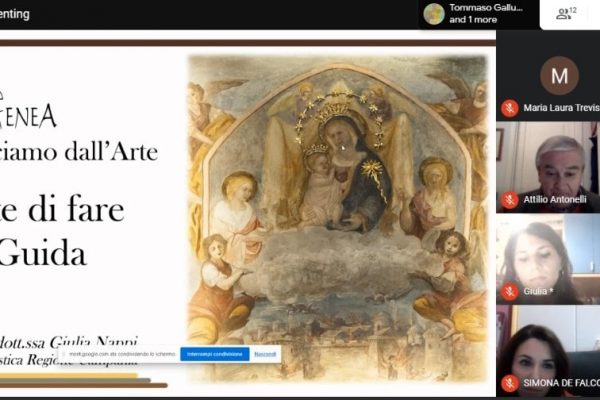Click the blue 'Interrompi condivisione' button
600x400 pixels.
click(x=215, y=354)
